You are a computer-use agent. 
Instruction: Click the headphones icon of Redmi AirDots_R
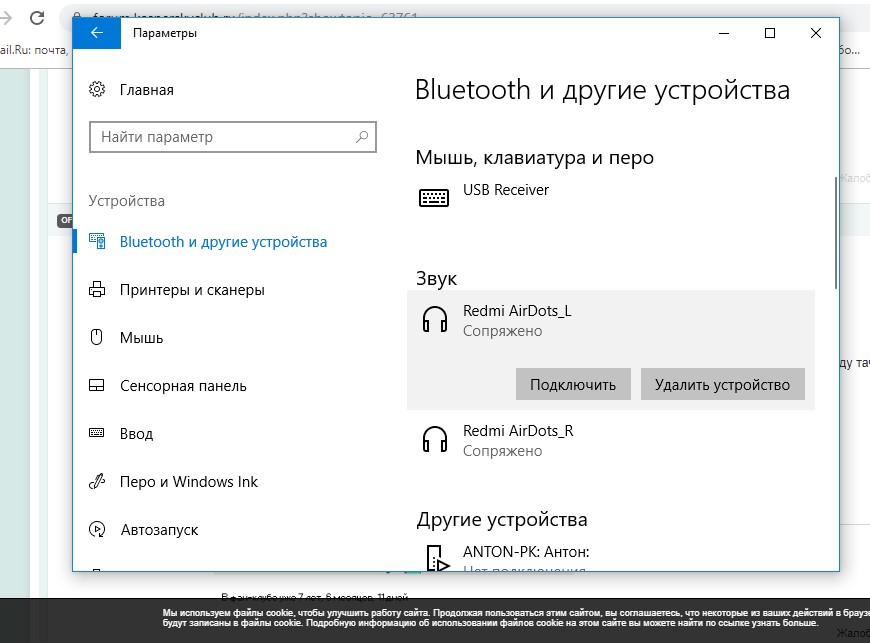(x=434, y=439)
